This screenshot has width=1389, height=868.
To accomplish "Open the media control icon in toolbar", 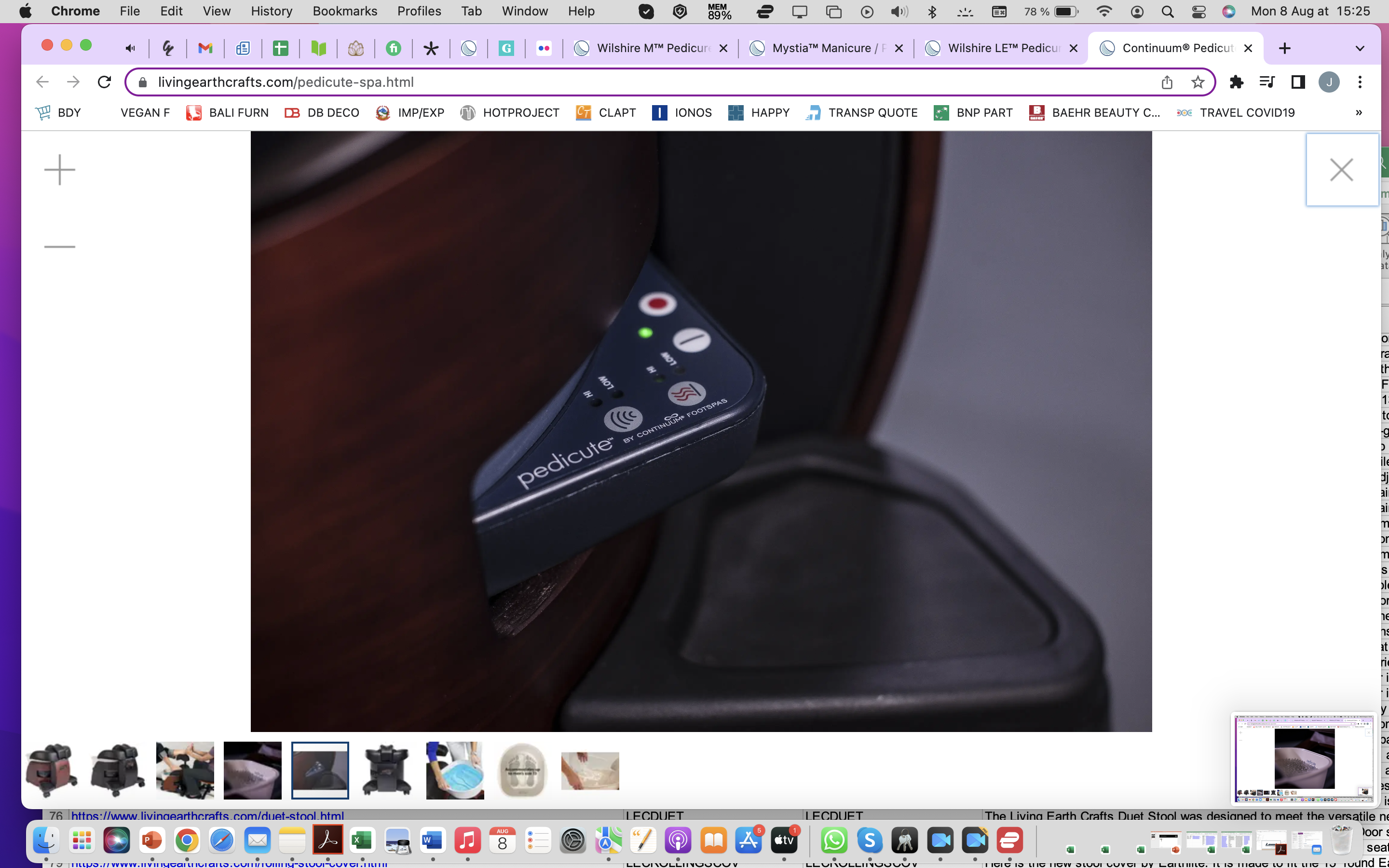I will 1267,82.
